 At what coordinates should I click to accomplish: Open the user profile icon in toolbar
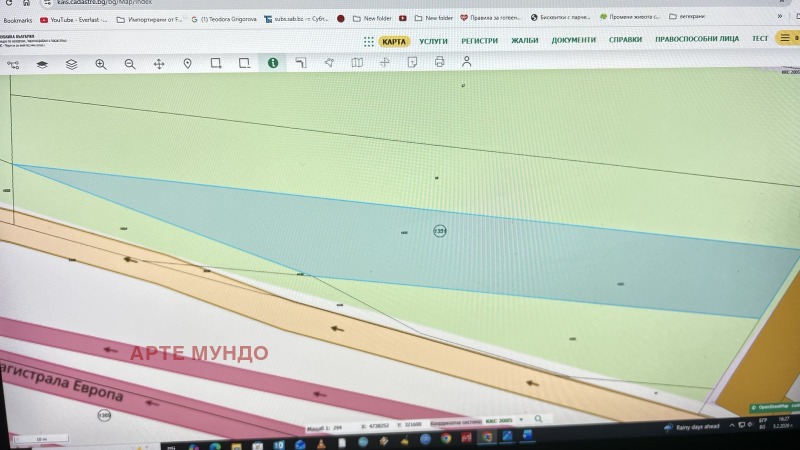pos(466,62)
